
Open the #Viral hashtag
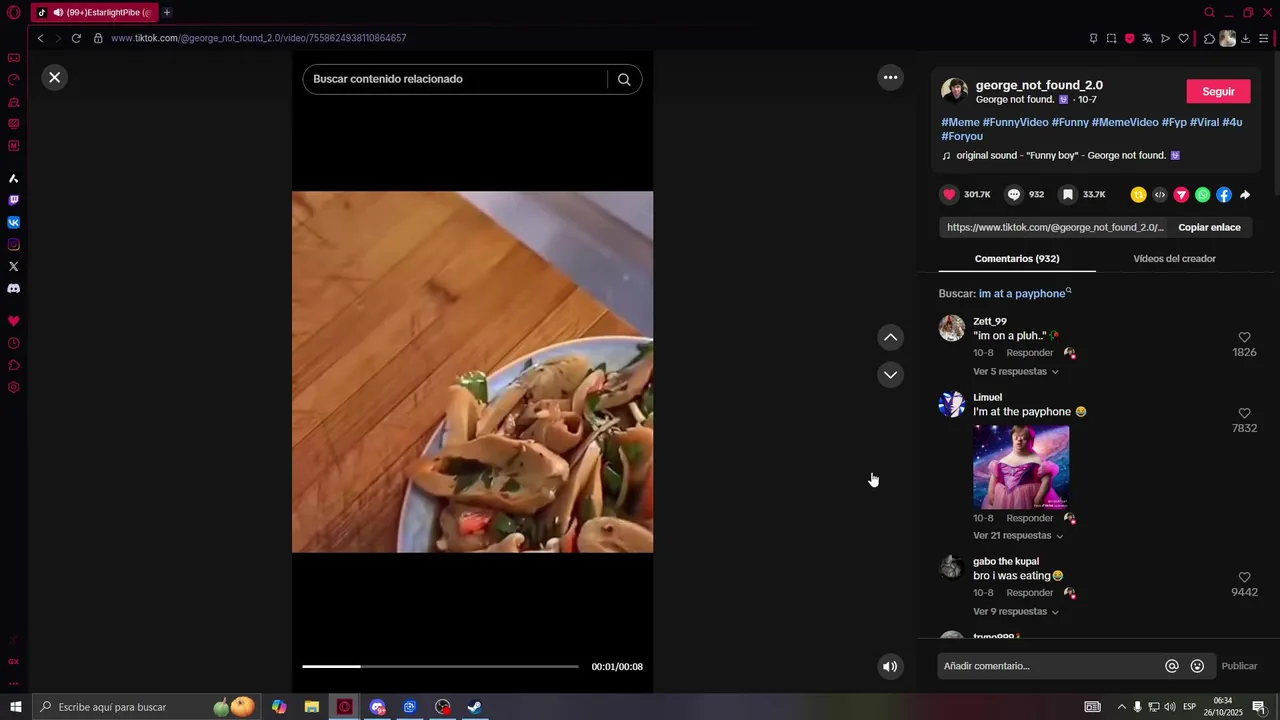tap(1204, 122)
